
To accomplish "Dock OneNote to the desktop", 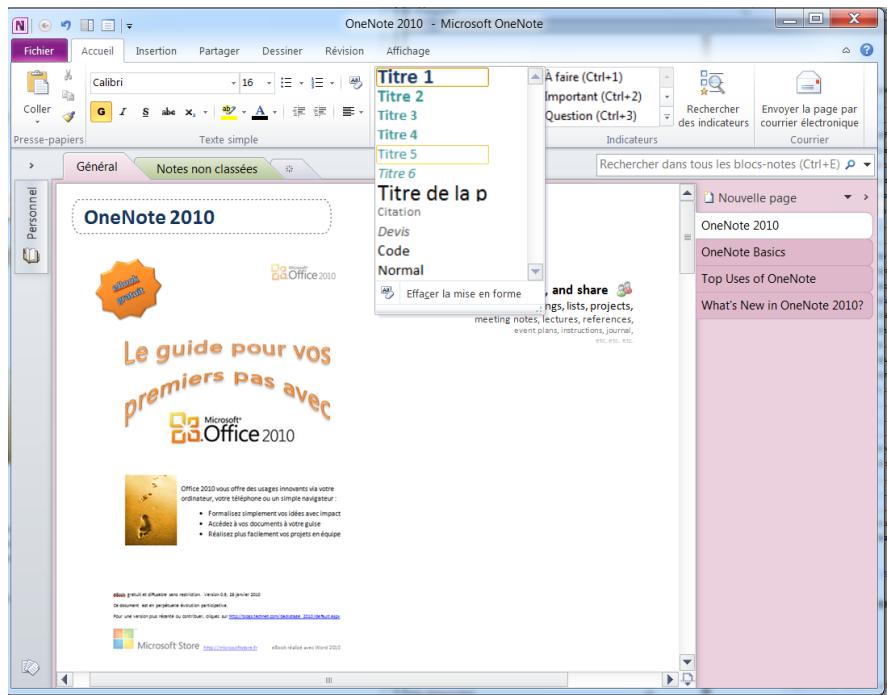I will tap(87, 25).
